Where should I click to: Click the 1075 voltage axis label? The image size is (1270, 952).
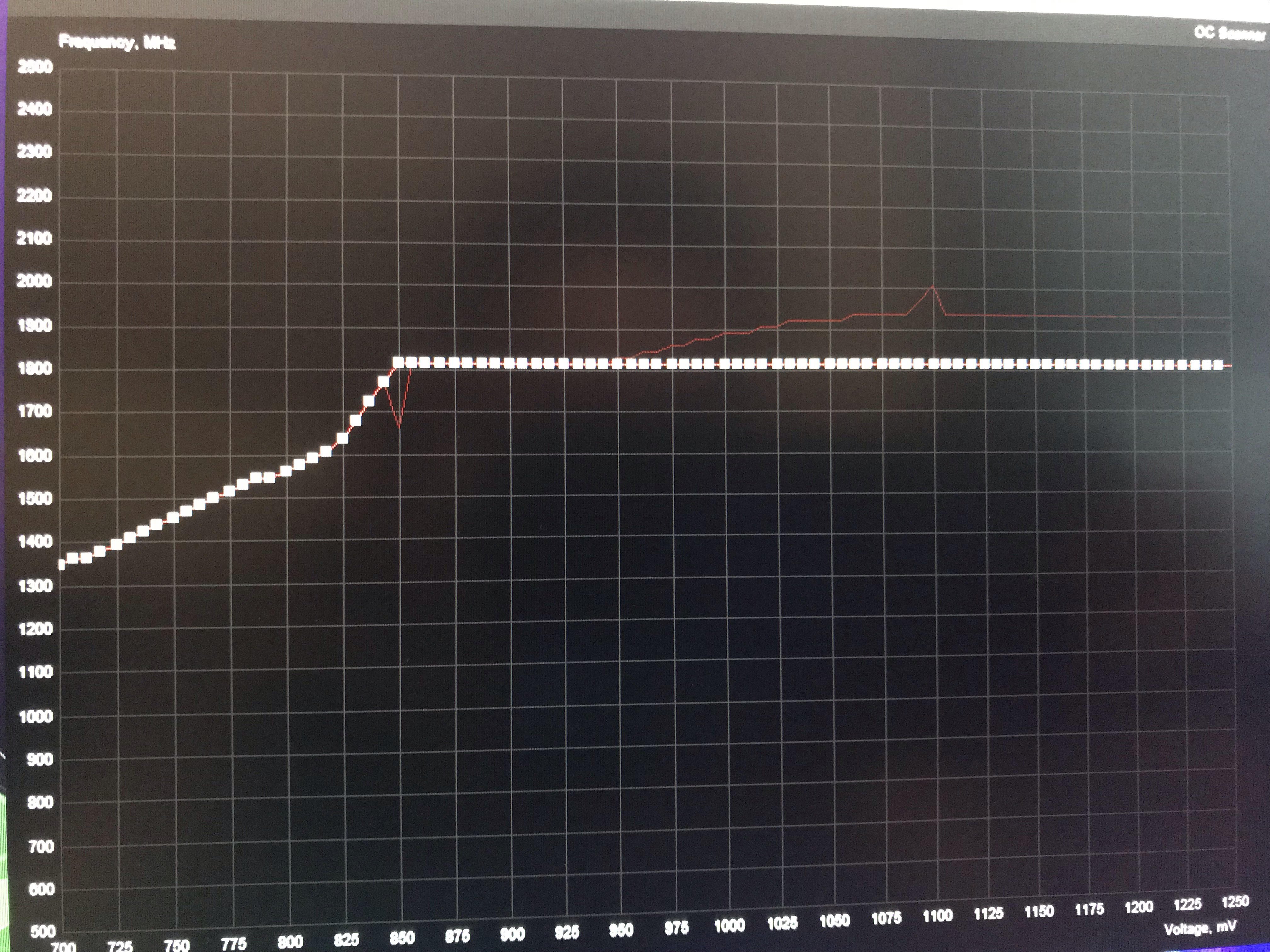[886, 918]
